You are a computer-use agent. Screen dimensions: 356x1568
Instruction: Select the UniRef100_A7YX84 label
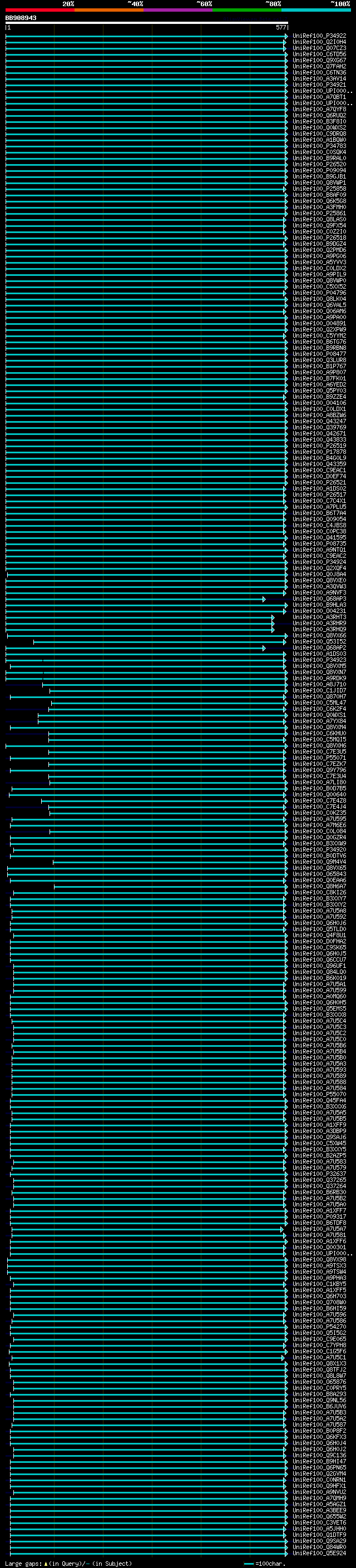(x=319, y=721)
